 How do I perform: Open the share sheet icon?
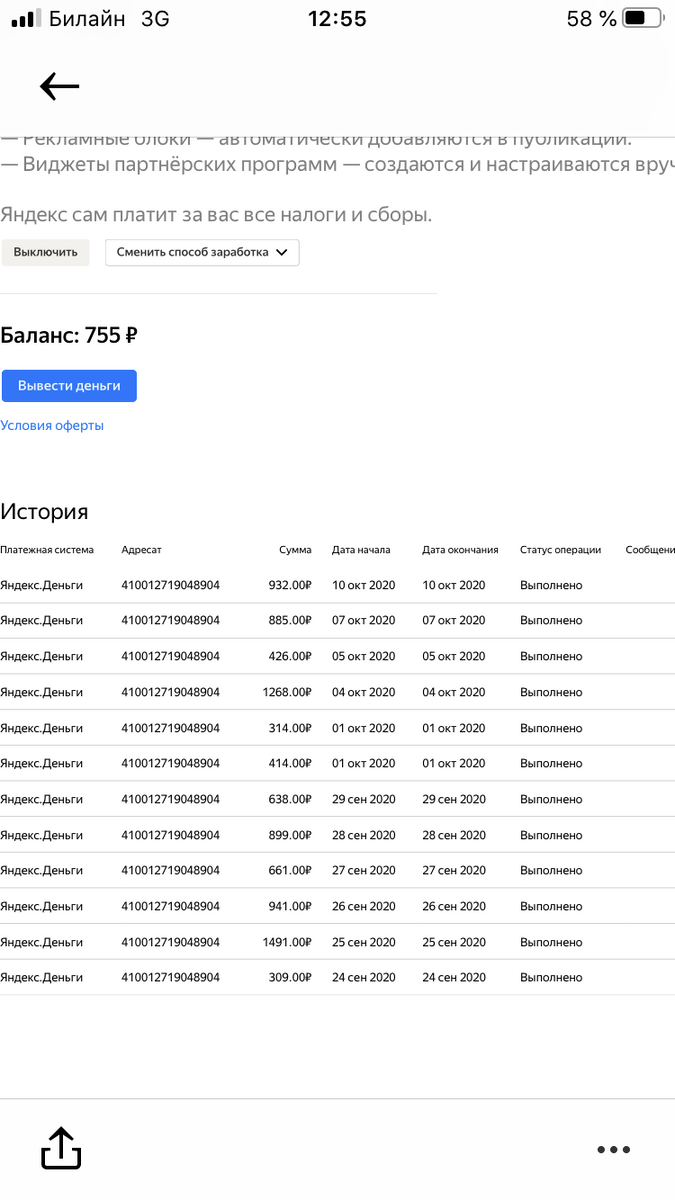[x=61, y=1149]
